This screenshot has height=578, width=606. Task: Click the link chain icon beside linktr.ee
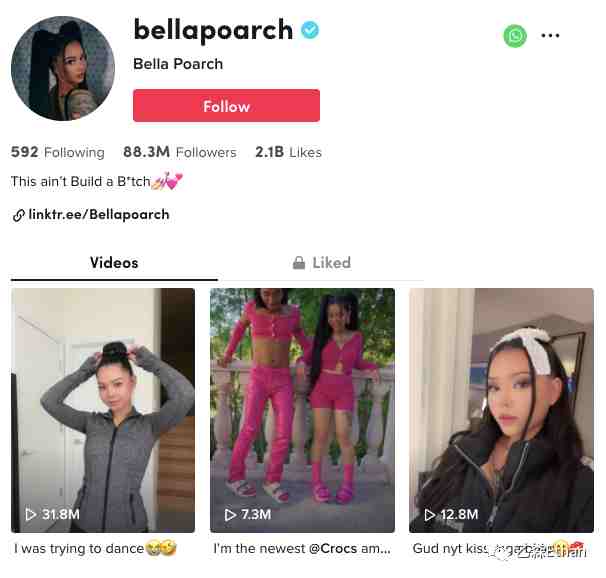click(19, 215)
